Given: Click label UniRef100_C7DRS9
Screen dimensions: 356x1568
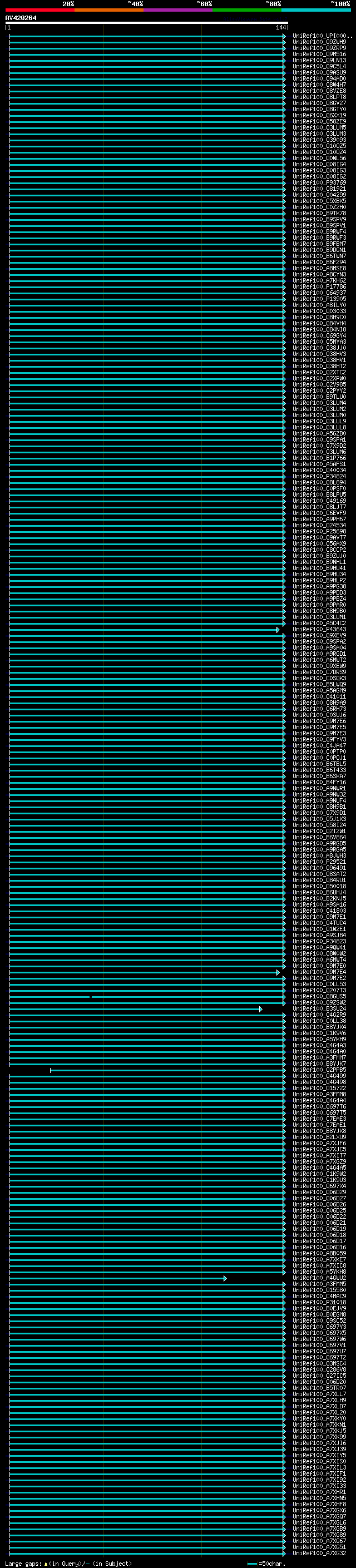Looking at the screenshot, I should [x=319, y=672].
